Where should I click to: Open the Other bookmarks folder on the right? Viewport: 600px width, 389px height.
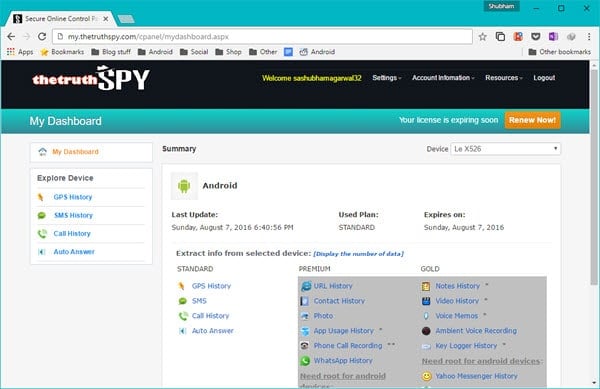point(559,52)
